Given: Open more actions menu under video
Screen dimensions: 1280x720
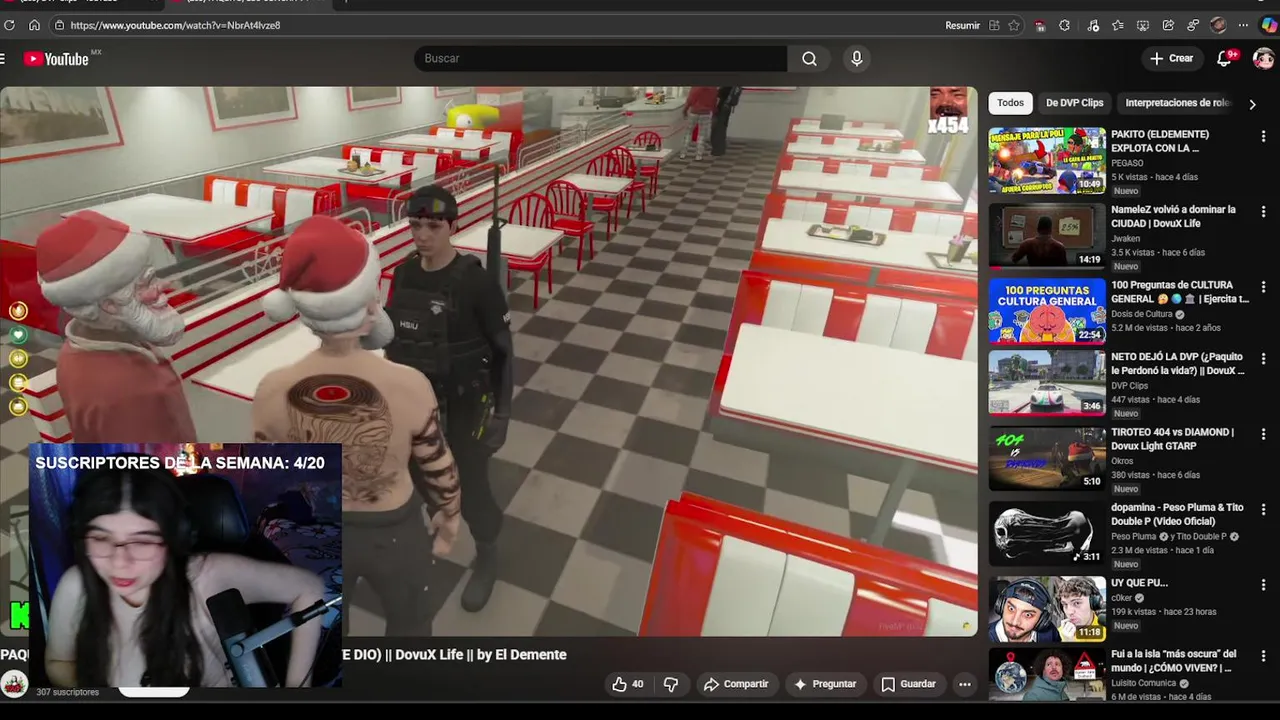Looking at the screenshot, I should tap(965, 684).
